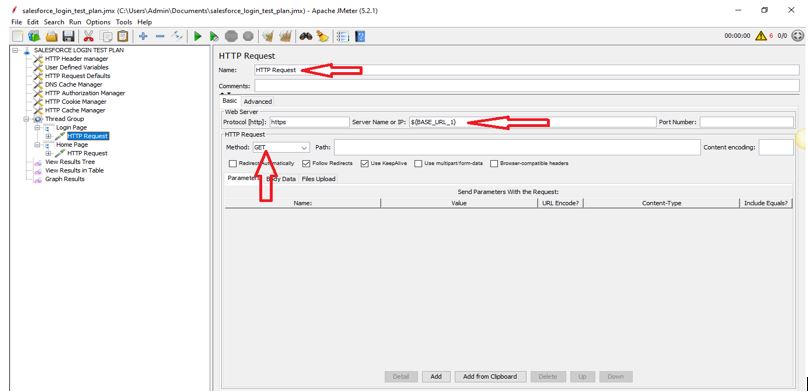Open the File menu
Image resolution: width=808 pixels, height=392 pixels.
(x=16, y=22)
